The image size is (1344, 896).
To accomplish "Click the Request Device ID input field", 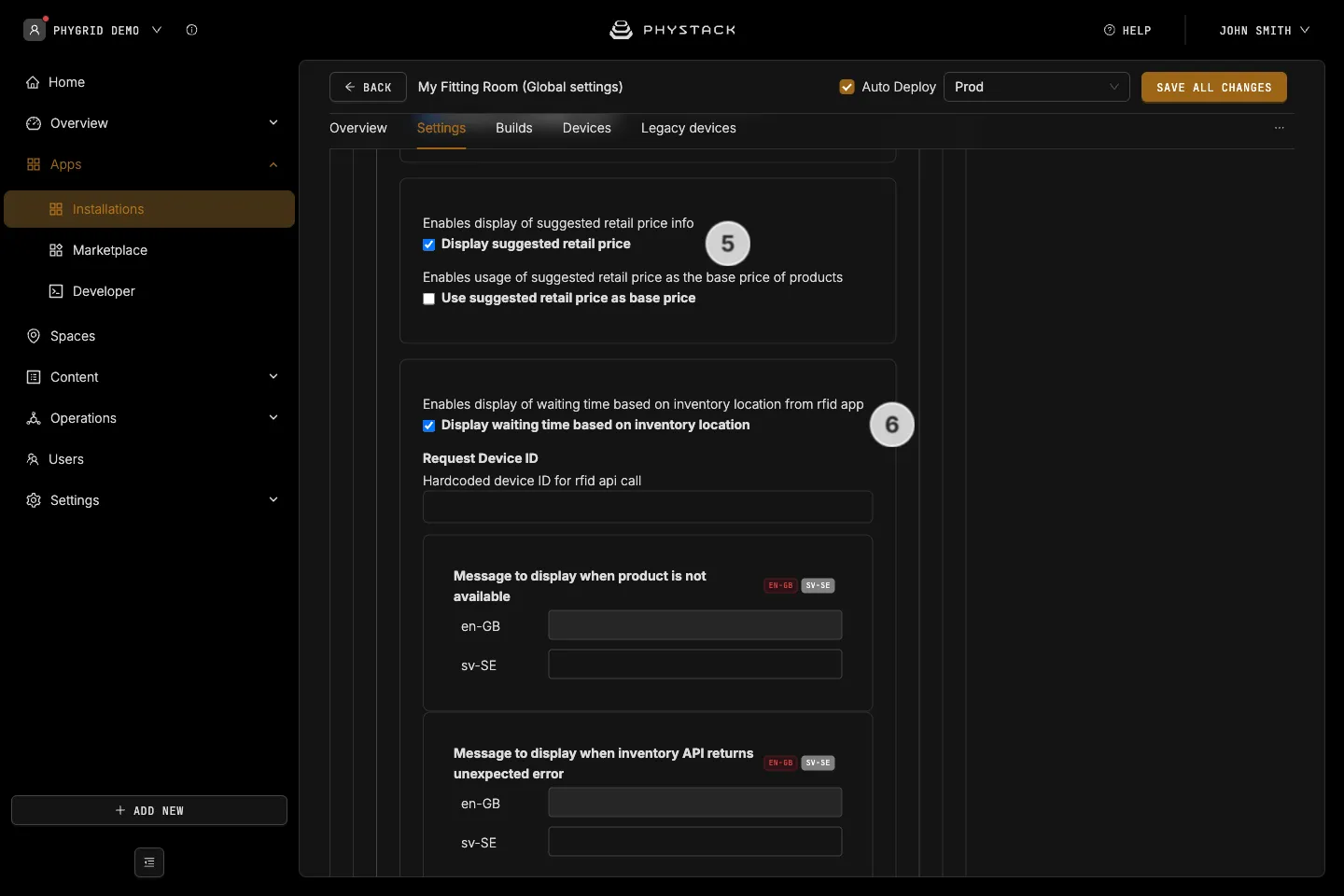I will tap(648, 507).
